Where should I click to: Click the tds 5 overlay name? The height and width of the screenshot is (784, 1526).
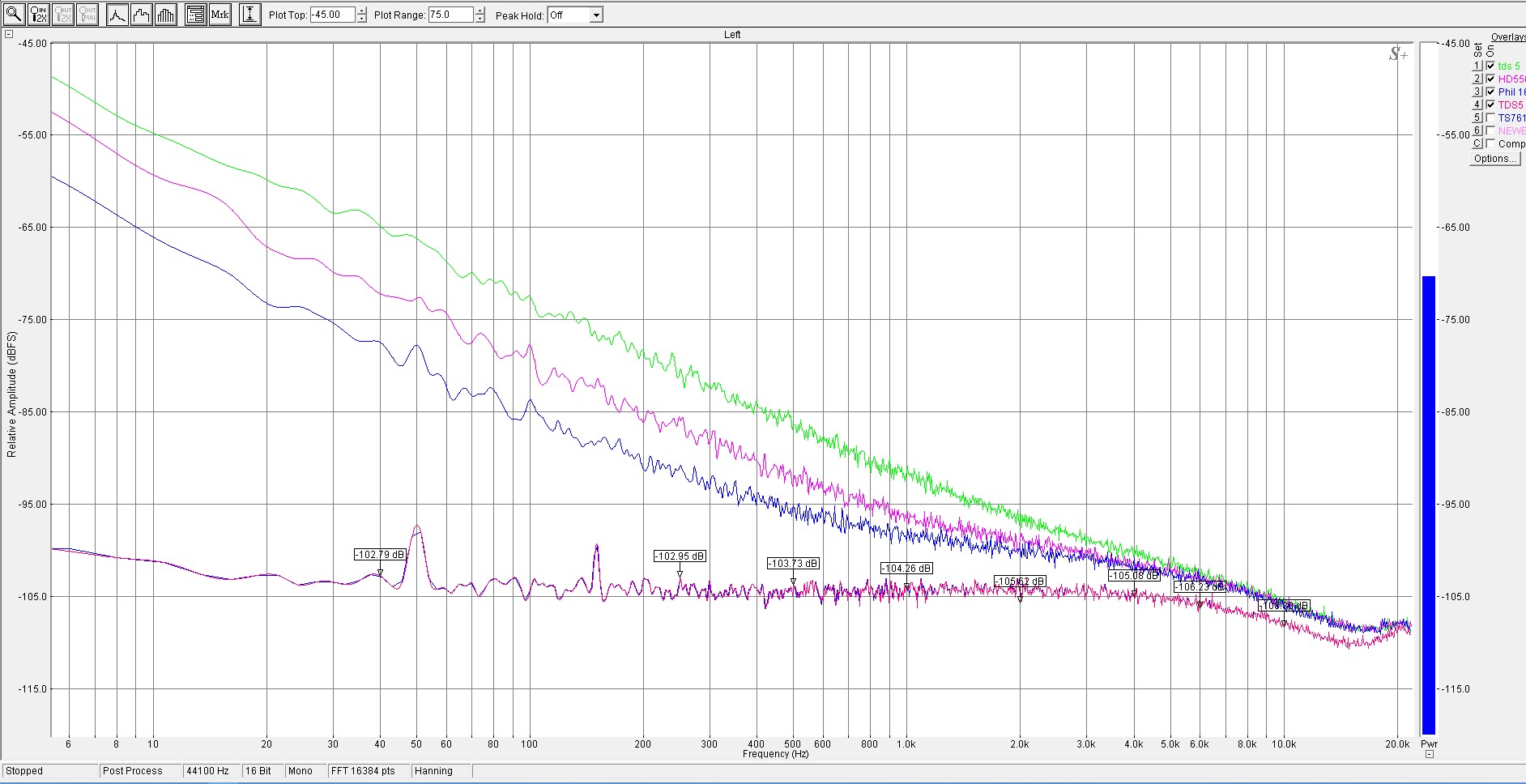[x=1509, y=66]
